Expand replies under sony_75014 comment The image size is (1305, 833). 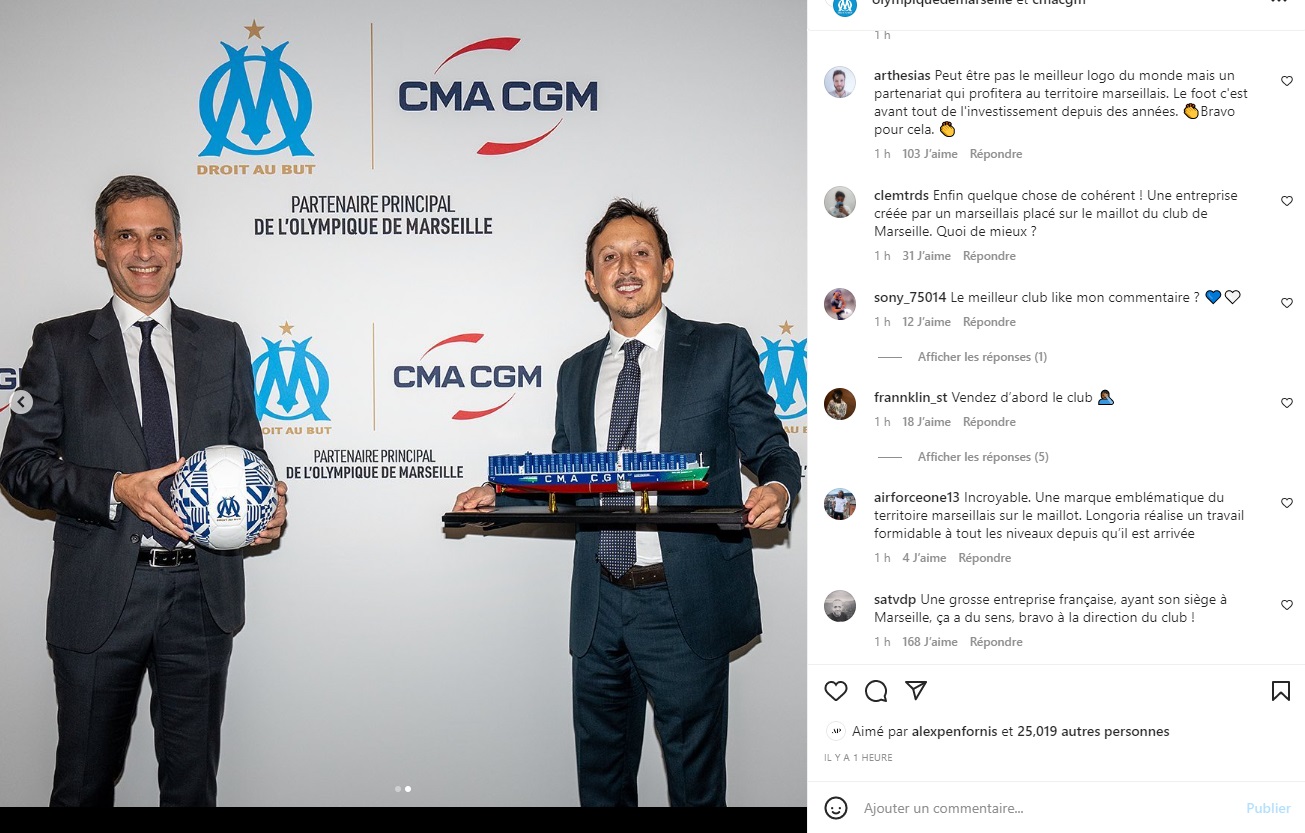(x=982, y=357)
